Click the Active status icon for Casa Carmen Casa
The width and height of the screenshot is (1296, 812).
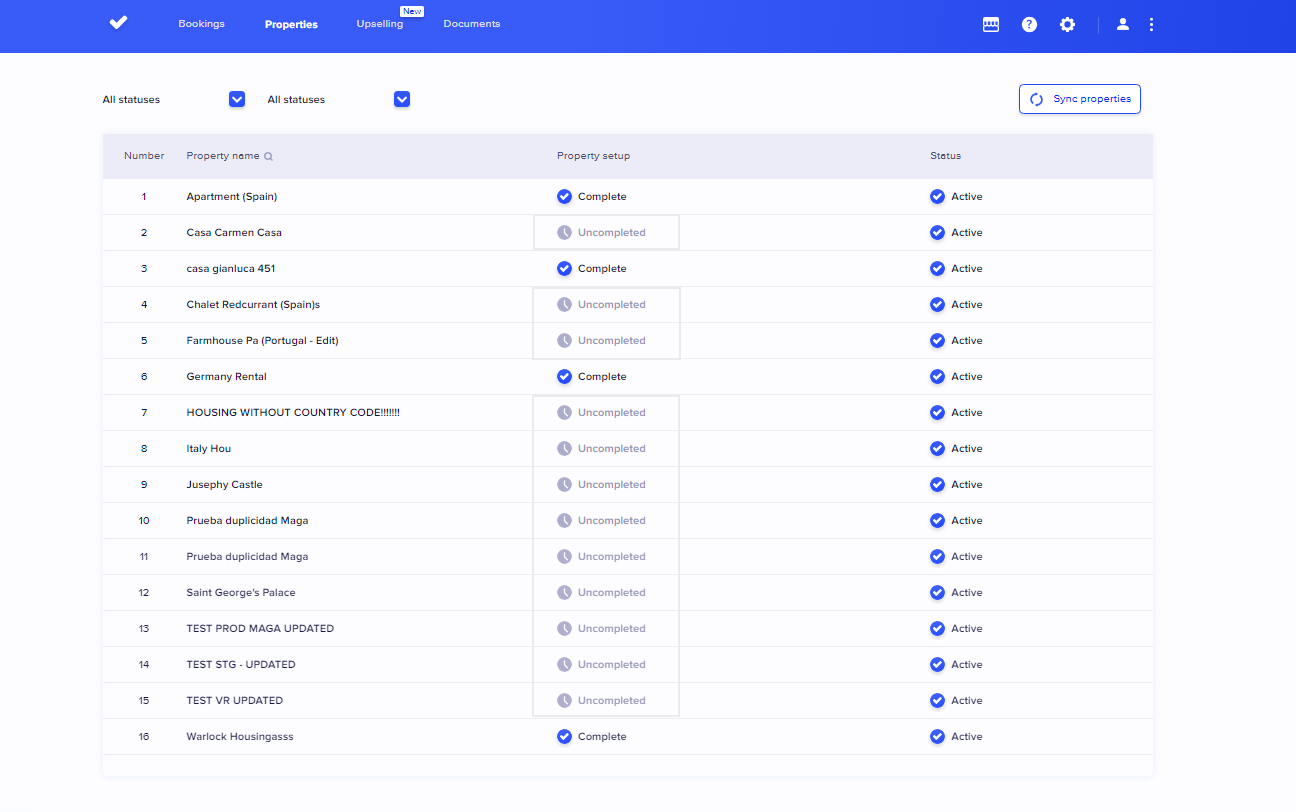[x=937, y=233]
